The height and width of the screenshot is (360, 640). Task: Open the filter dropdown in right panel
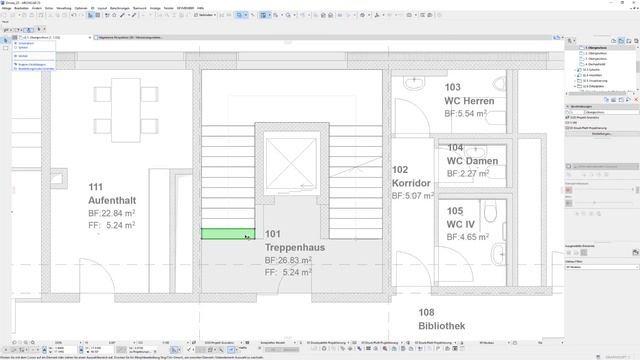[602, 267]
